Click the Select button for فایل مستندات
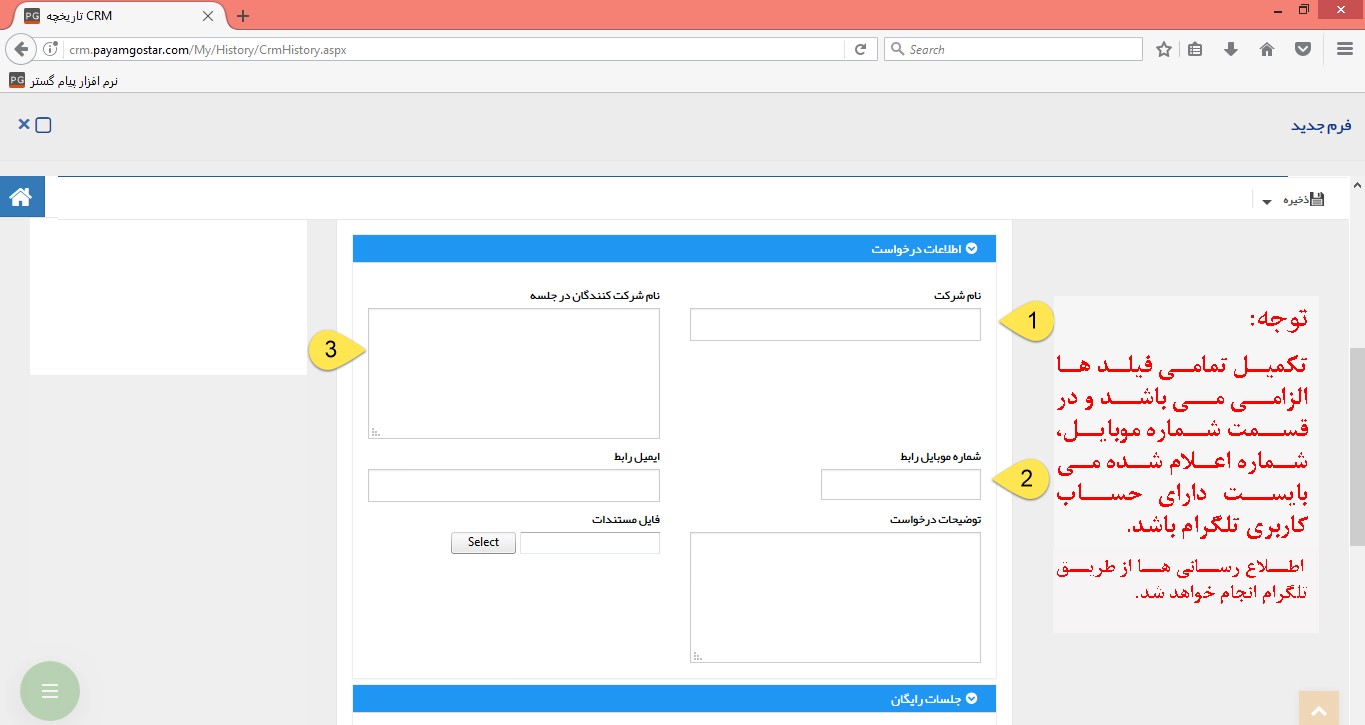The width and height of the screenshot is (1365, 725). point(483,542)
